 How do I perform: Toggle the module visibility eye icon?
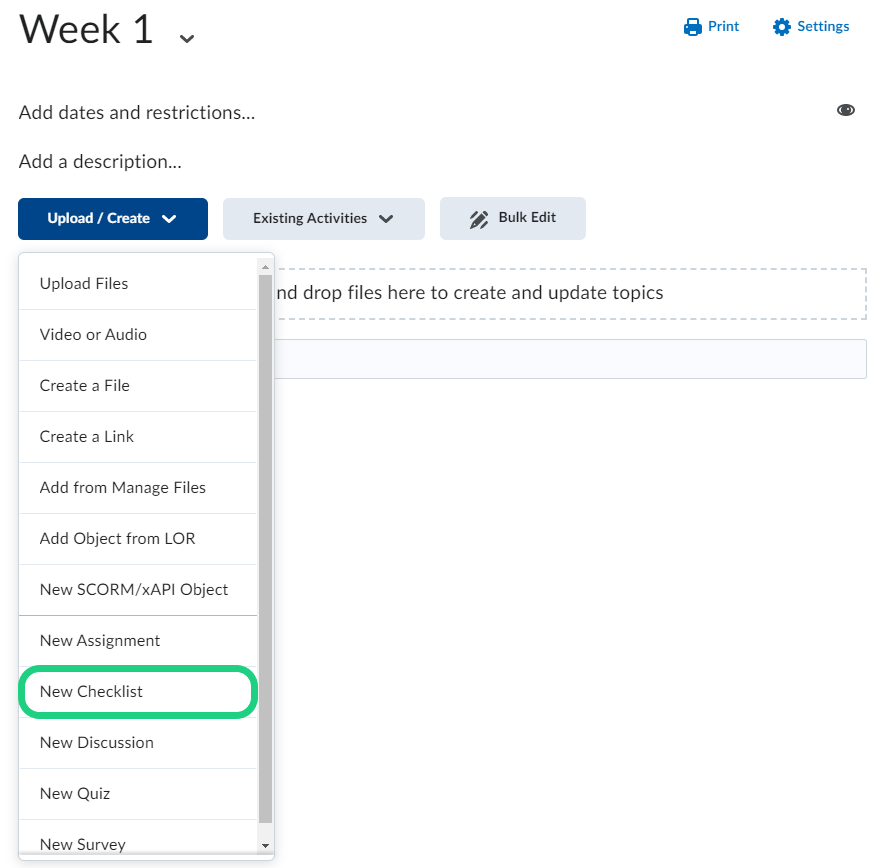[846, 110]
